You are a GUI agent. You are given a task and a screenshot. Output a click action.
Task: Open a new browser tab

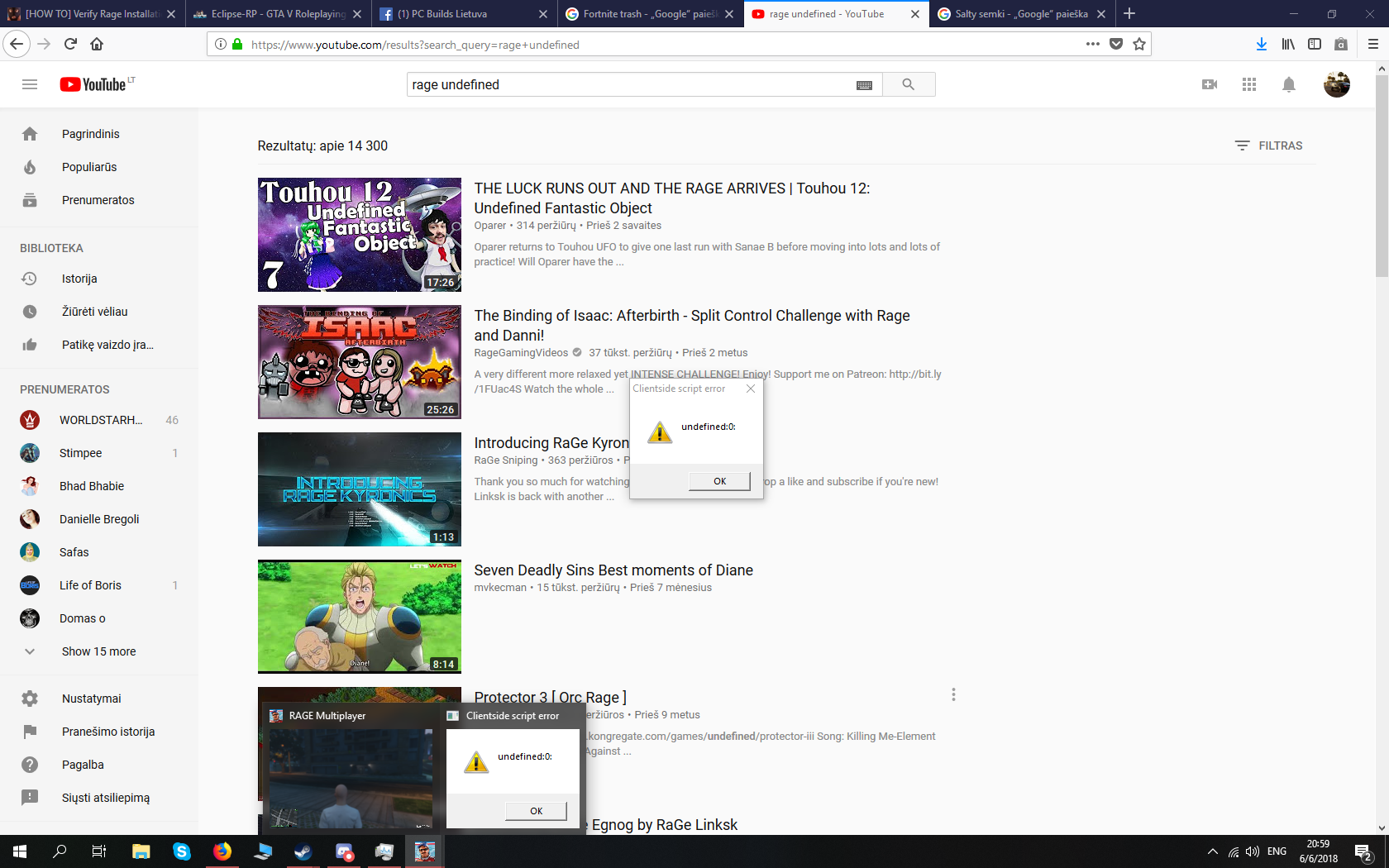click(x=1129, y=13)
